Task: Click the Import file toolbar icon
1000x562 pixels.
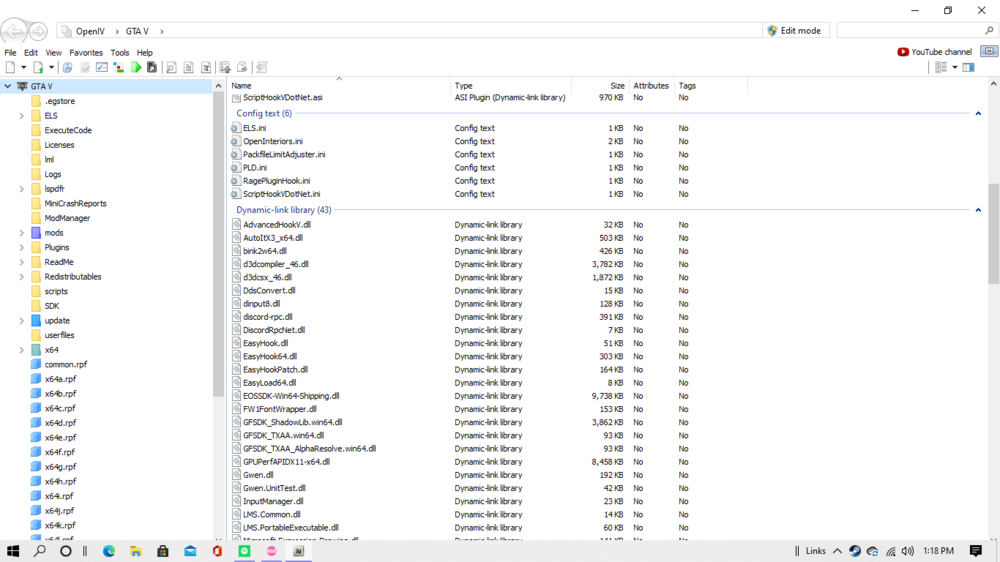Action: click(x=38, y=68)
